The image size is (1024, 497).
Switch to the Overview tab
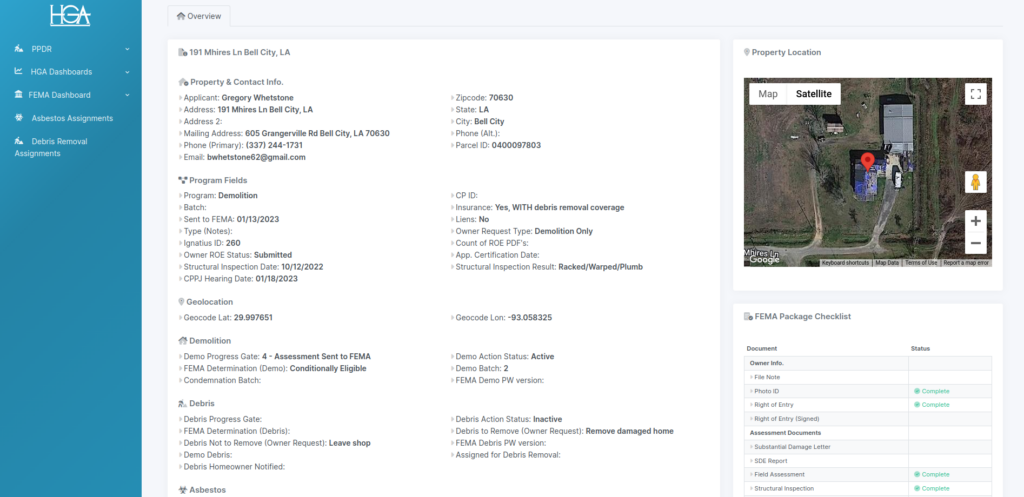click(198, 16)
